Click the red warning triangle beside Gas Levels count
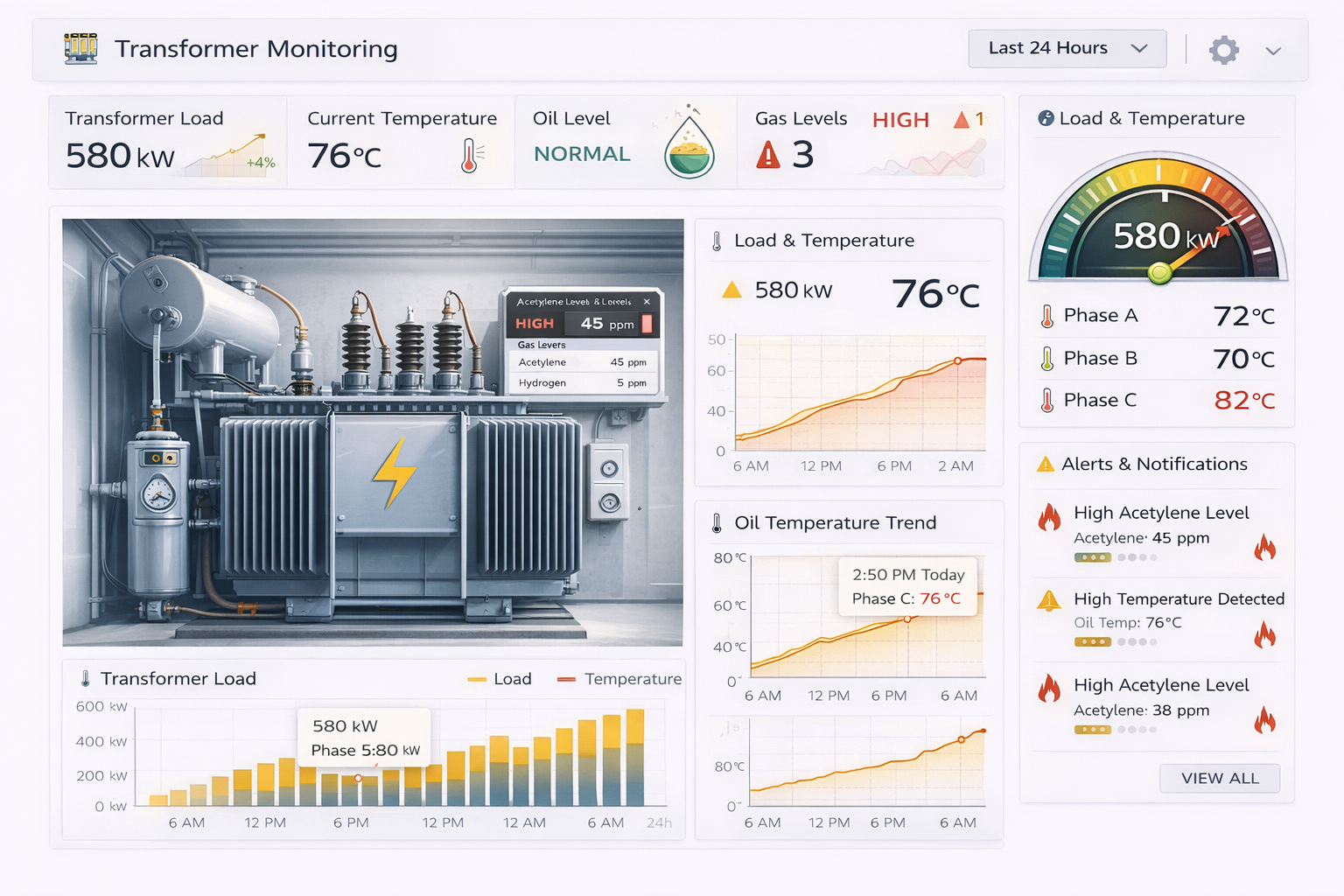Viewport: 1344px width, 896px height. [x=767, y=156]
